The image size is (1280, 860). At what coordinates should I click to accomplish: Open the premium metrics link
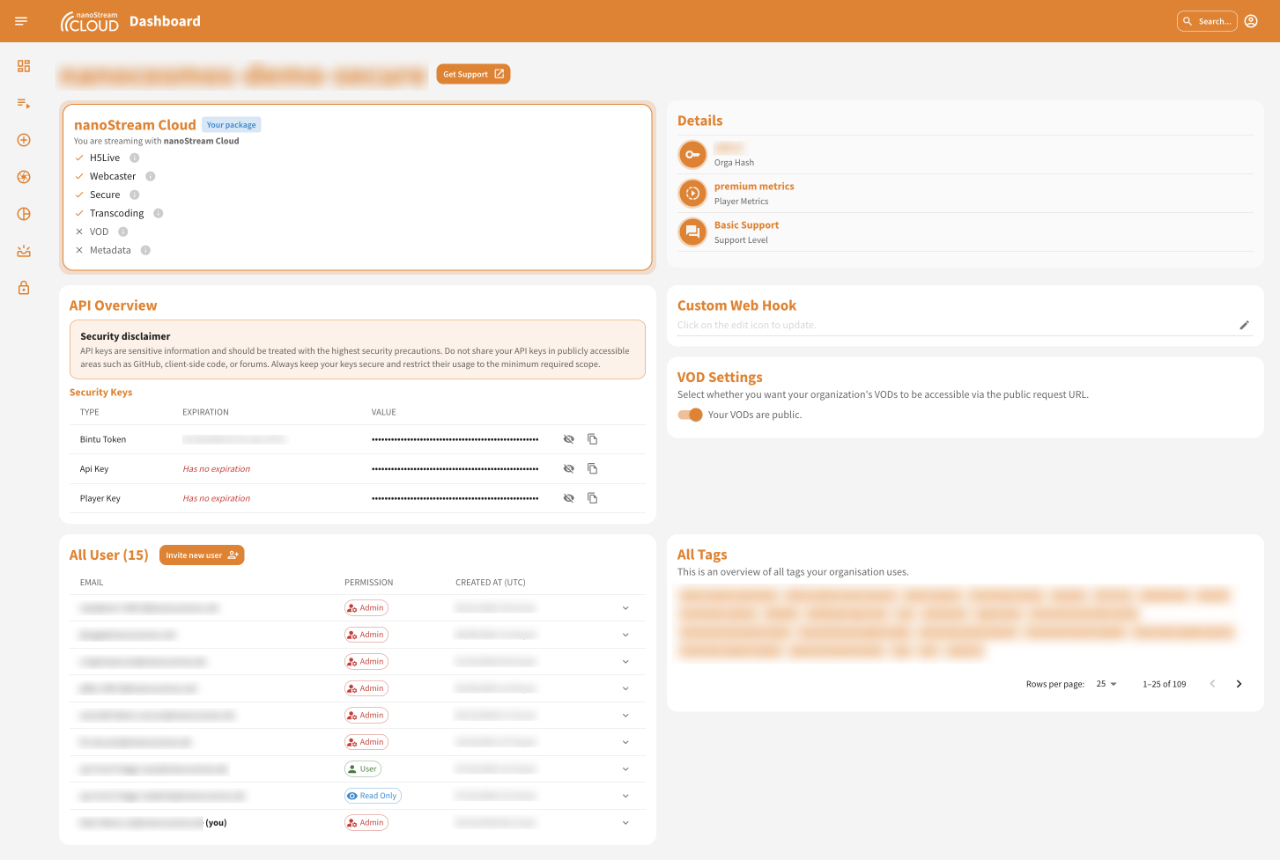tap(754, 187)
